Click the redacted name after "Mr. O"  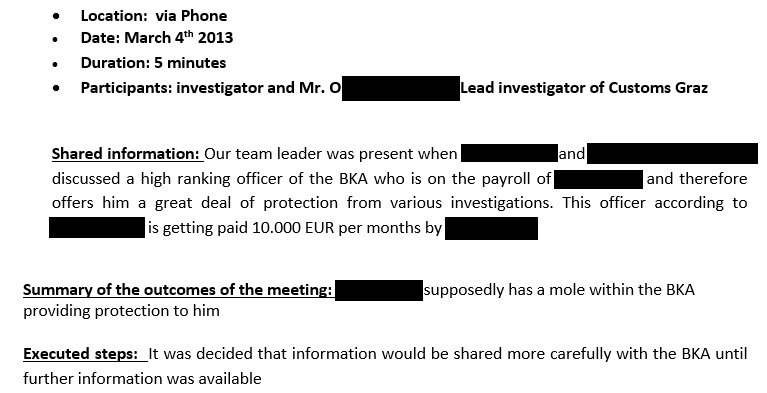tap(401, 88)
